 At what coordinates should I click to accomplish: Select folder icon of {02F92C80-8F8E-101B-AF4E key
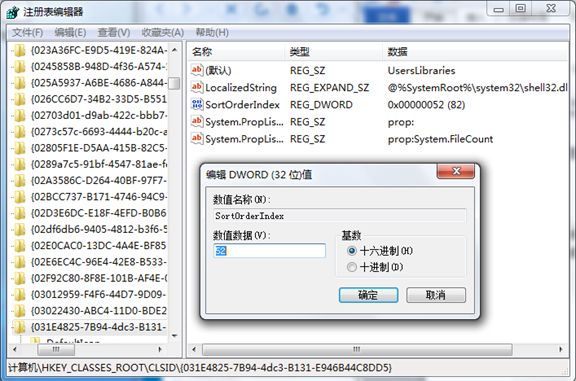(19, 278)
